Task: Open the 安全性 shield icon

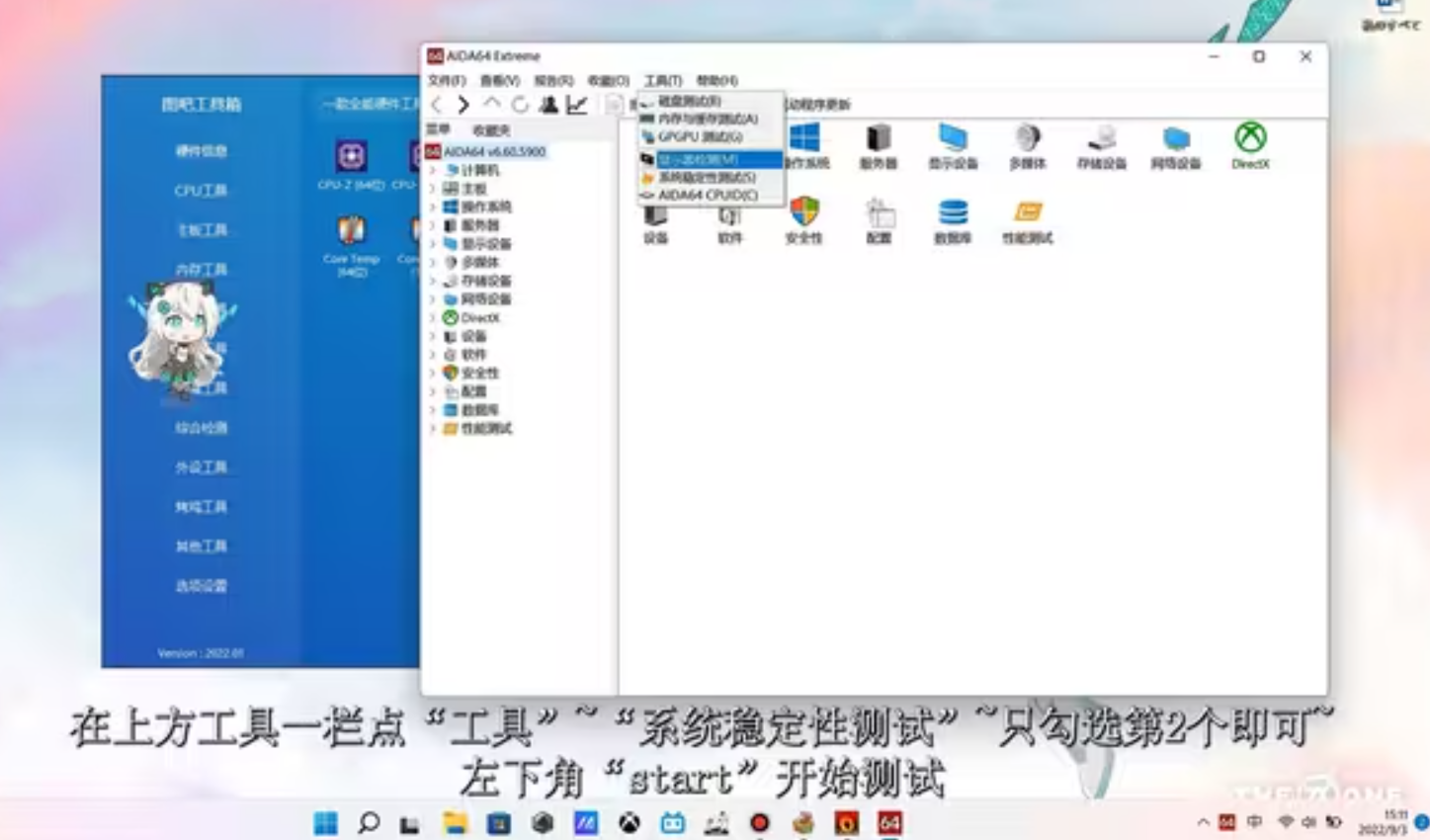Action: point(803,219)
